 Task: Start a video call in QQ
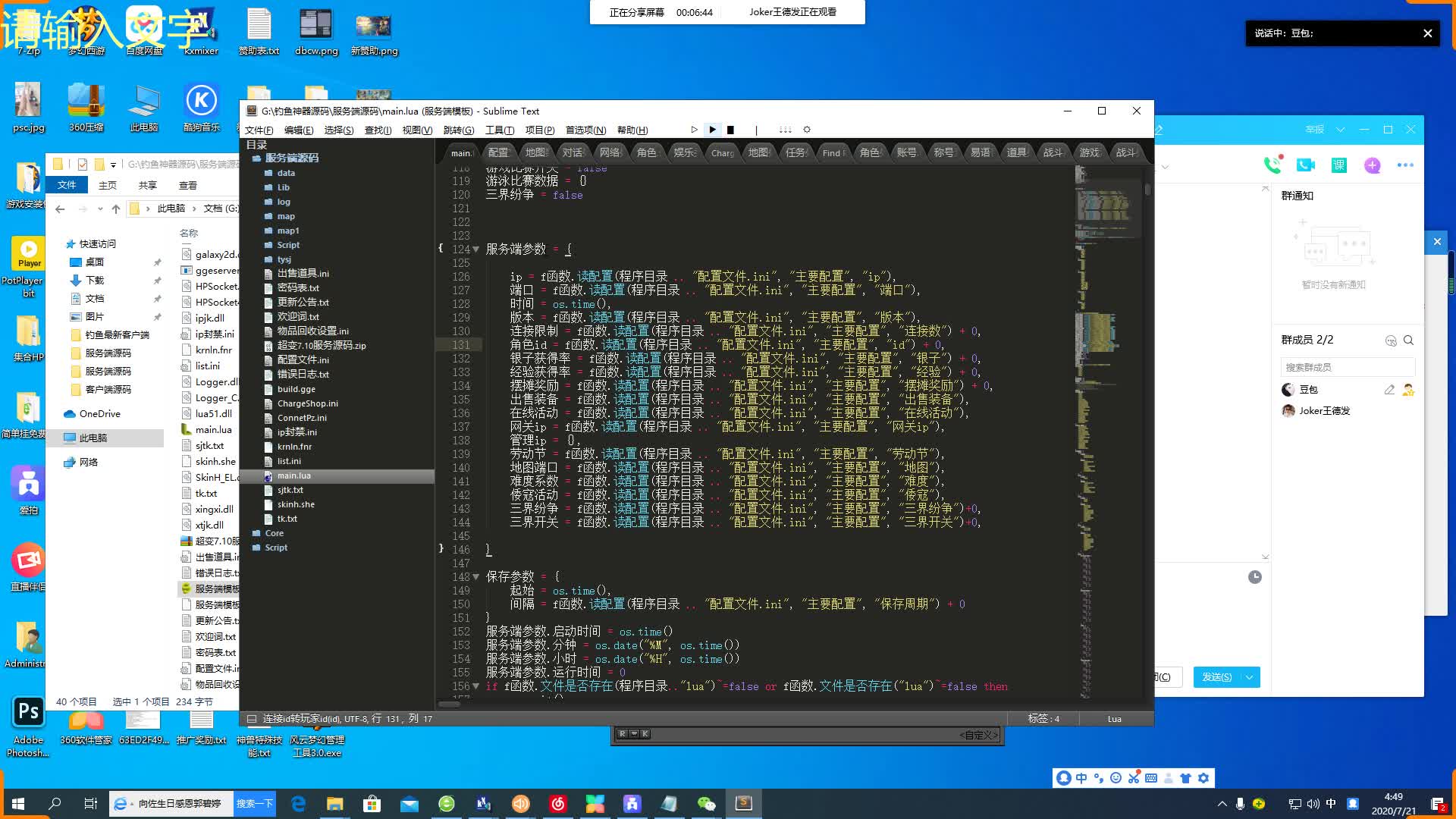[1305, 165]
